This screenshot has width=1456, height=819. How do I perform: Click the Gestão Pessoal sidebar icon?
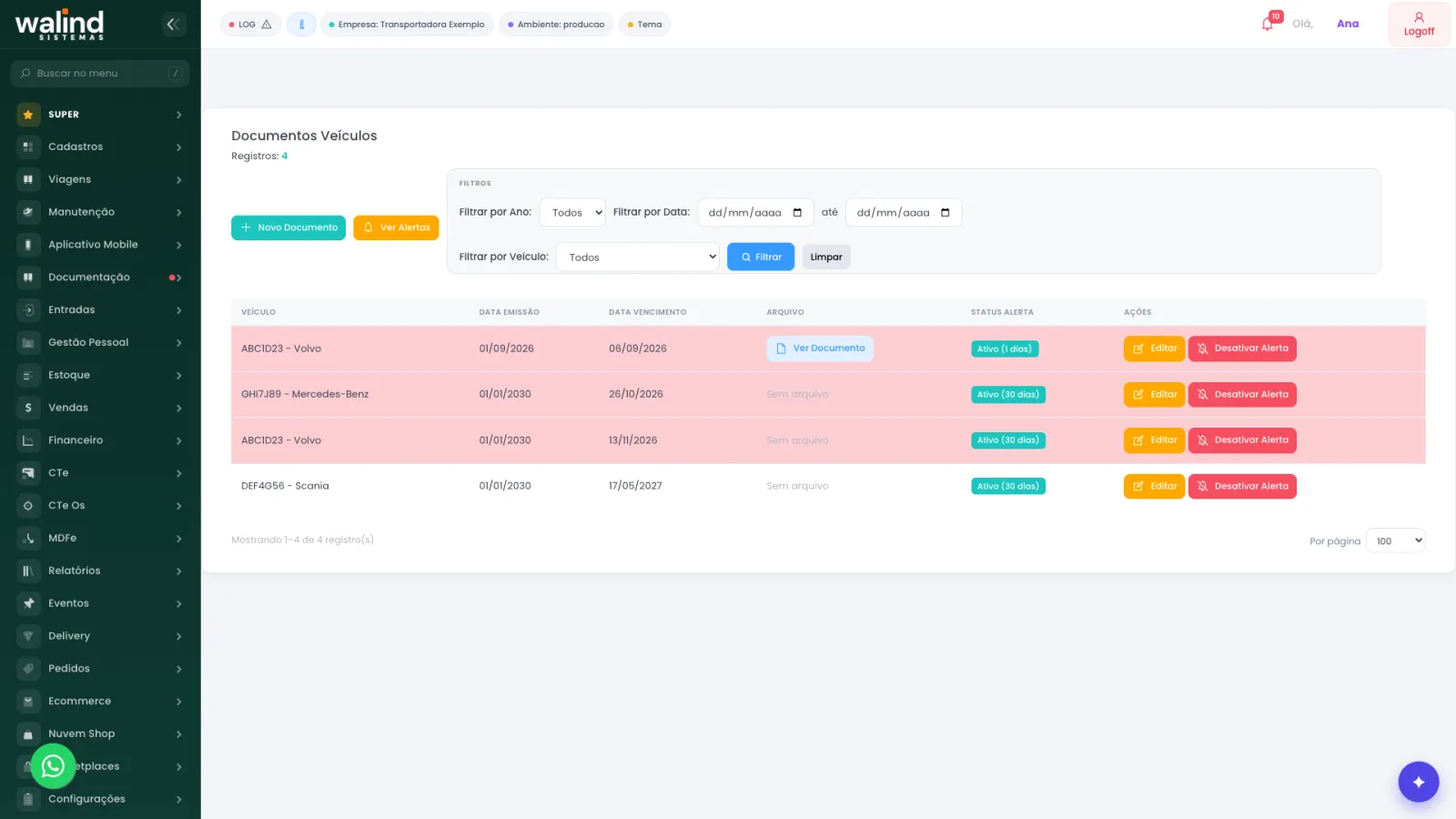pyautogui.click(x=28, y=343)
